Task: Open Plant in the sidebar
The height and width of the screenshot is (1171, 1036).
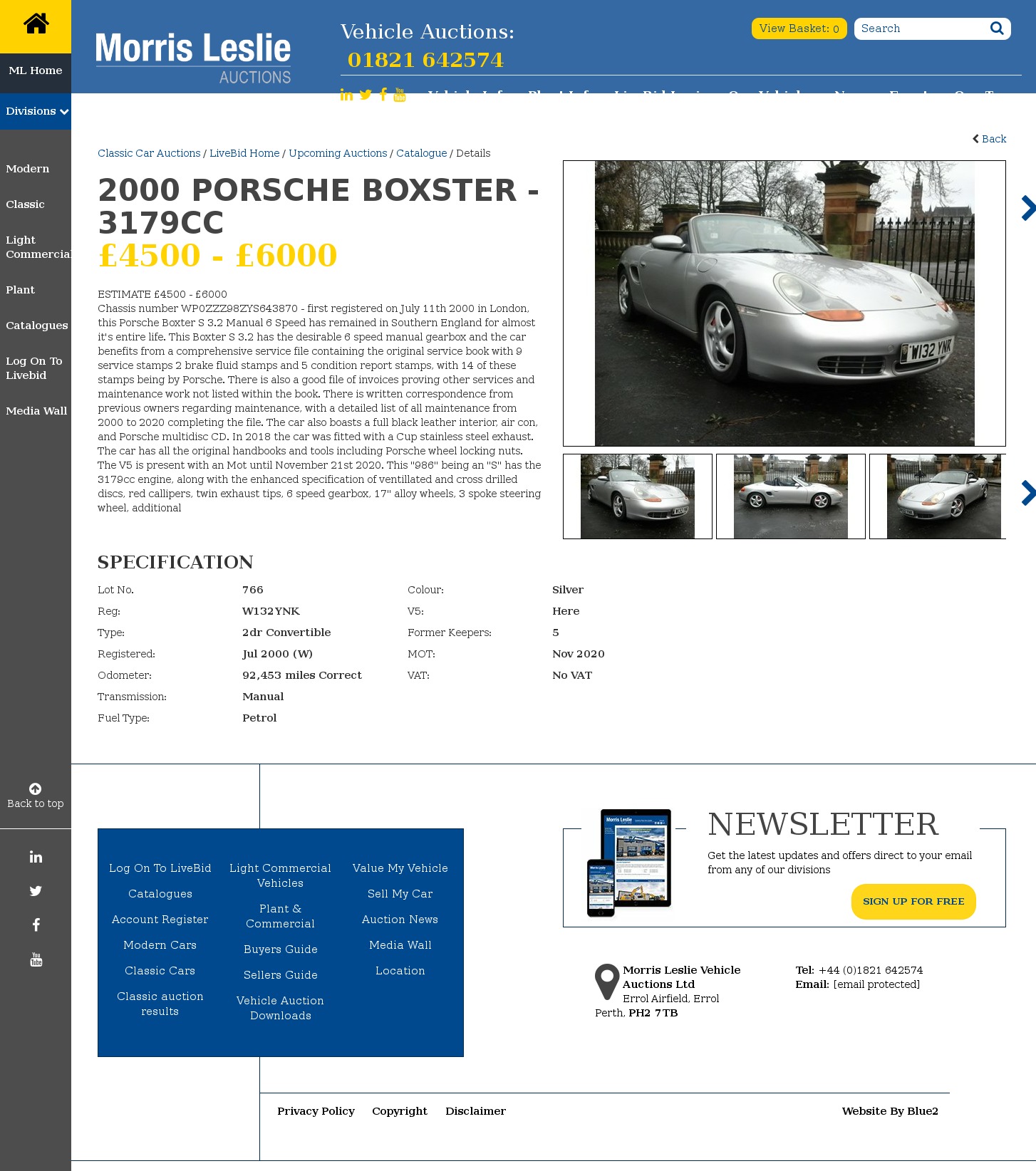Action: (x=20, y=290)
